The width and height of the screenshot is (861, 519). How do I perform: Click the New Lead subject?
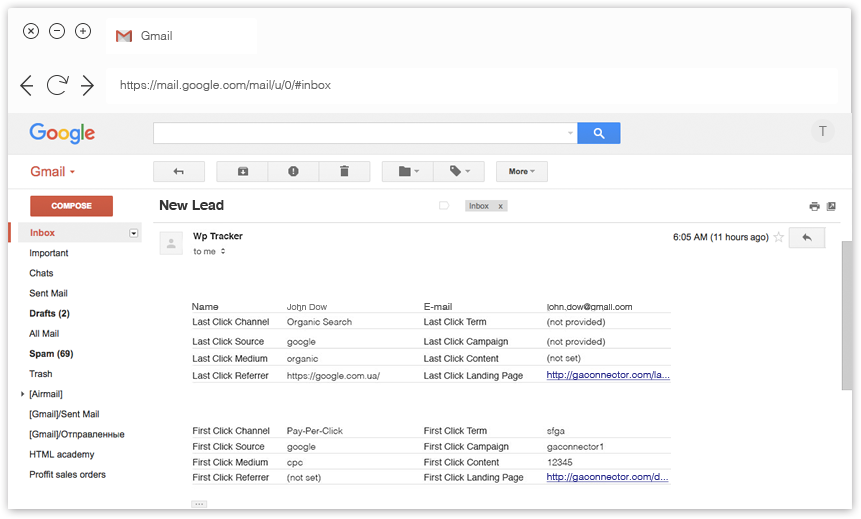(x=192, y=205)
